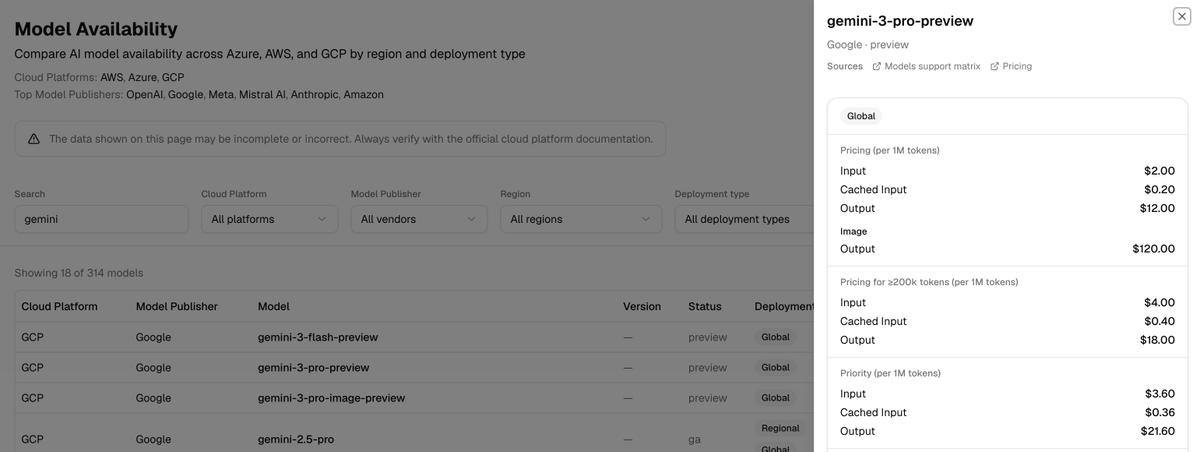This screenshot has width=1200, height=452.
Task: Click the Global badge in gemini-3-pro-image-preview row
Action: (x=775, y=398)
